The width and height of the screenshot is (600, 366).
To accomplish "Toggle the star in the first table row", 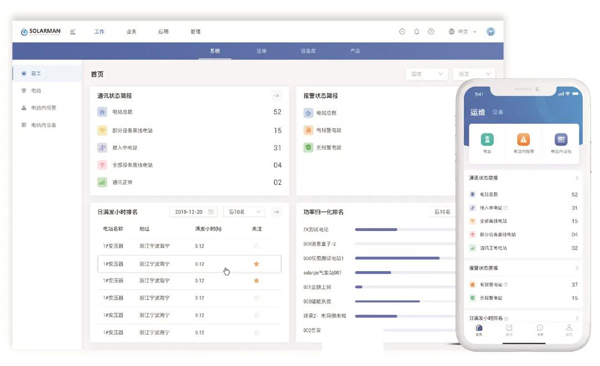I will tap(256, 246).
